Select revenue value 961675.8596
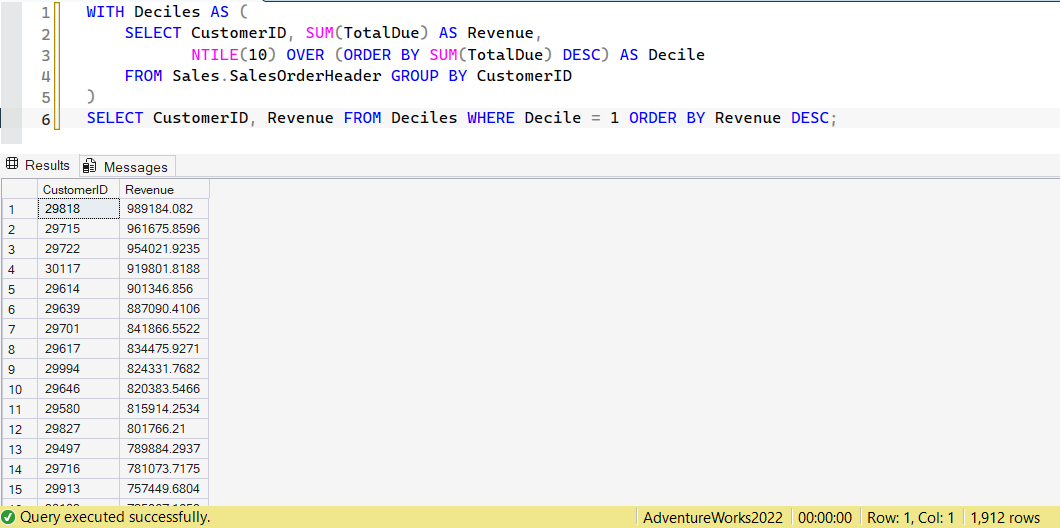 click(x=164, y=229)
